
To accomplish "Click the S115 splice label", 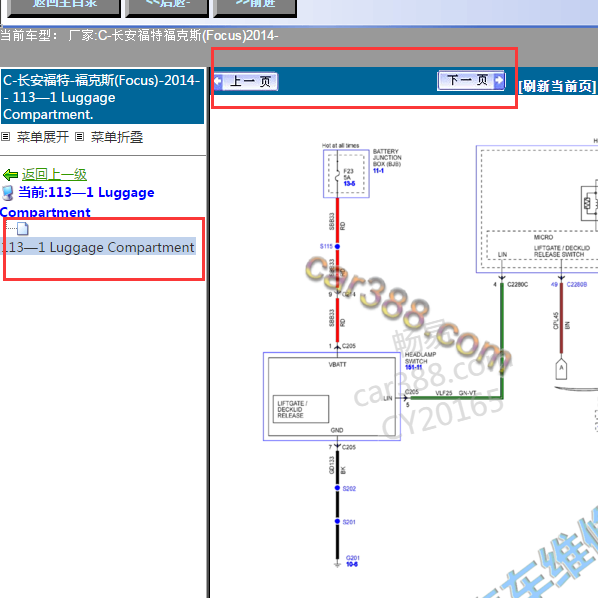I will (326, 246).
